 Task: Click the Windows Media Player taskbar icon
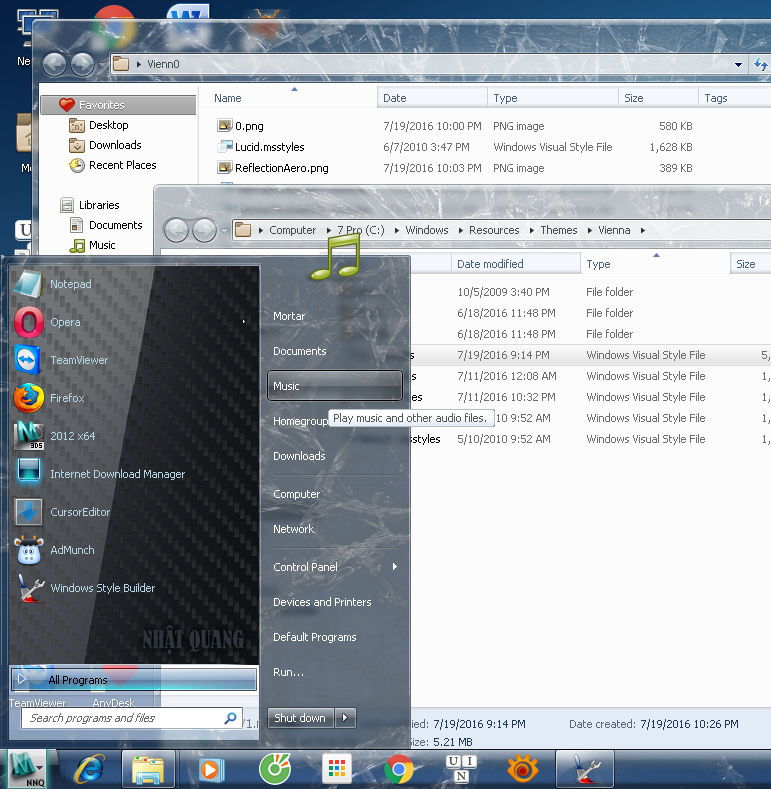[x=210, y=769]
